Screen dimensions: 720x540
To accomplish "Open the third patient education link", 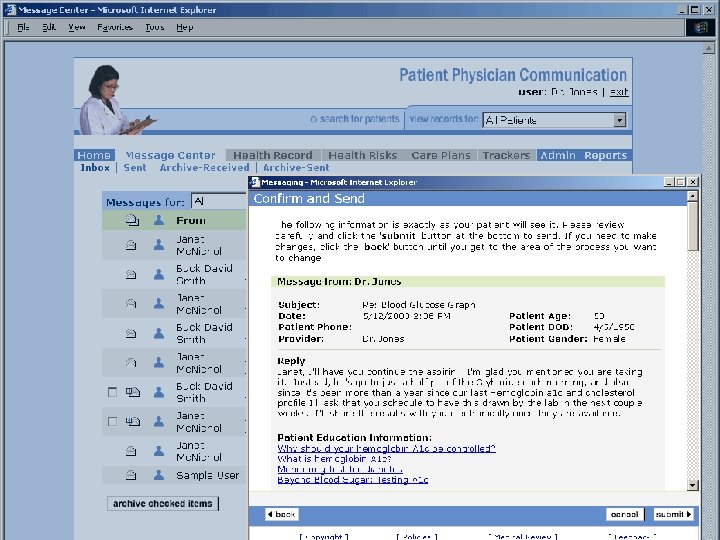I will 340,469.
